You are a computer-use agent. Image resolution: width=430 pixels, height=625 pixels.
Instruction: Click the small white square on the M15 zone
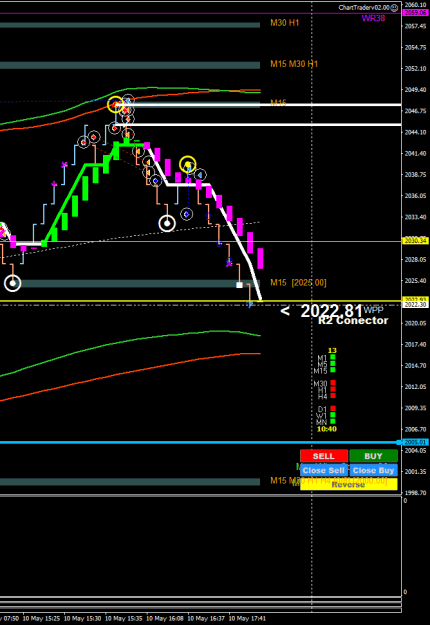[239, 285]
